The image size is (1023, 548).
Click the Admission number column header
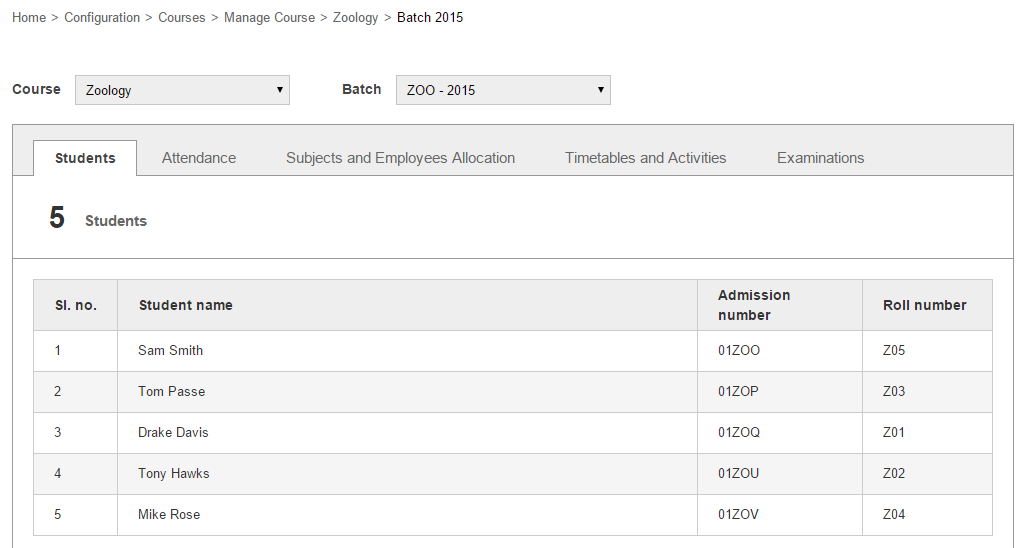coord(754,305)
